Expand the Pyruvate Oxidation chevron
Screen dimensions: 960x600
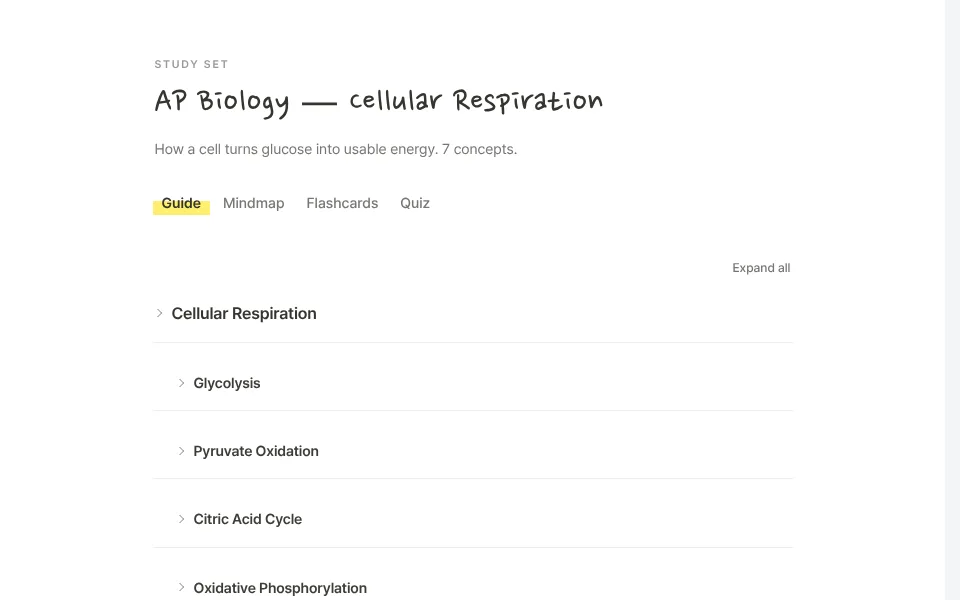[181, 451]
